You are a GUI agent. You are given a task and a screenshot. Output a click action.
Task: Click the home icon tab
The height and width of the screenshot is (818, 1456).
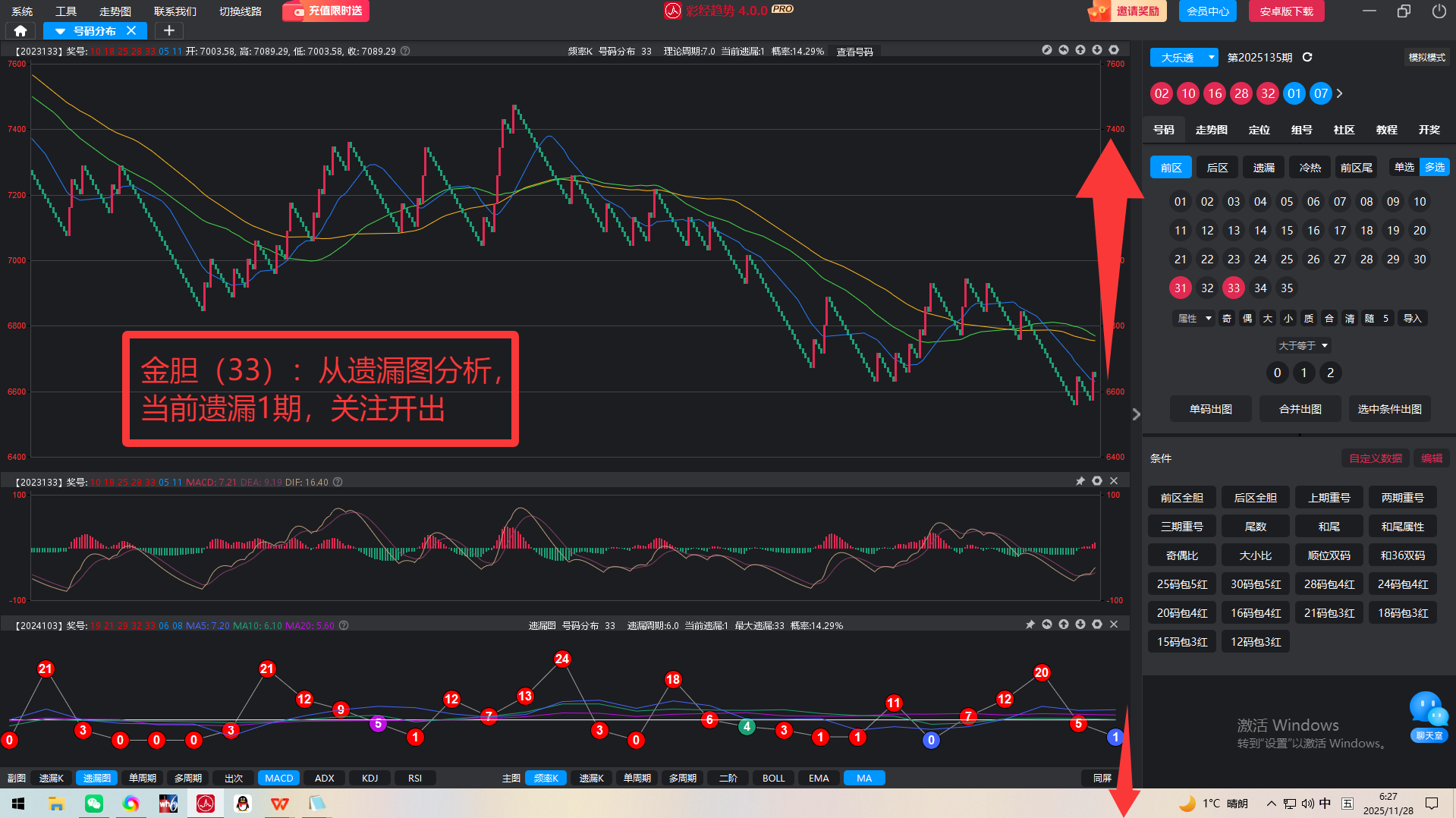coord(20,31)
